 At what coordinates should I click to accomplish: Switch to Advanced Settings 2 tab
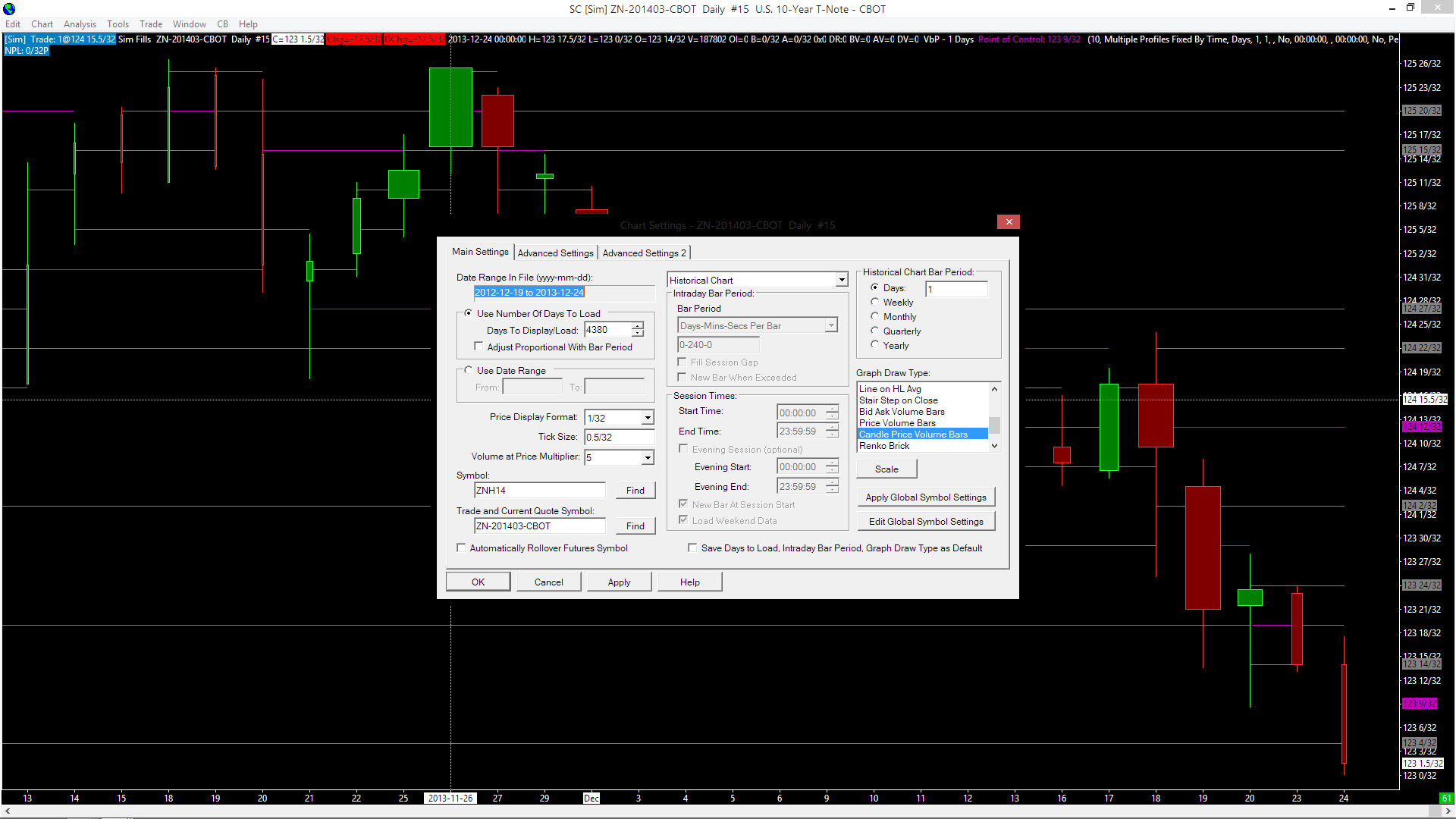point(644,253)
